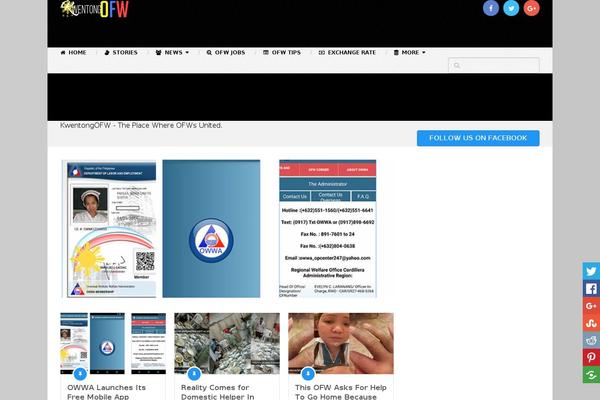Open the OWWA logo splash screen image

click(211, 229)
